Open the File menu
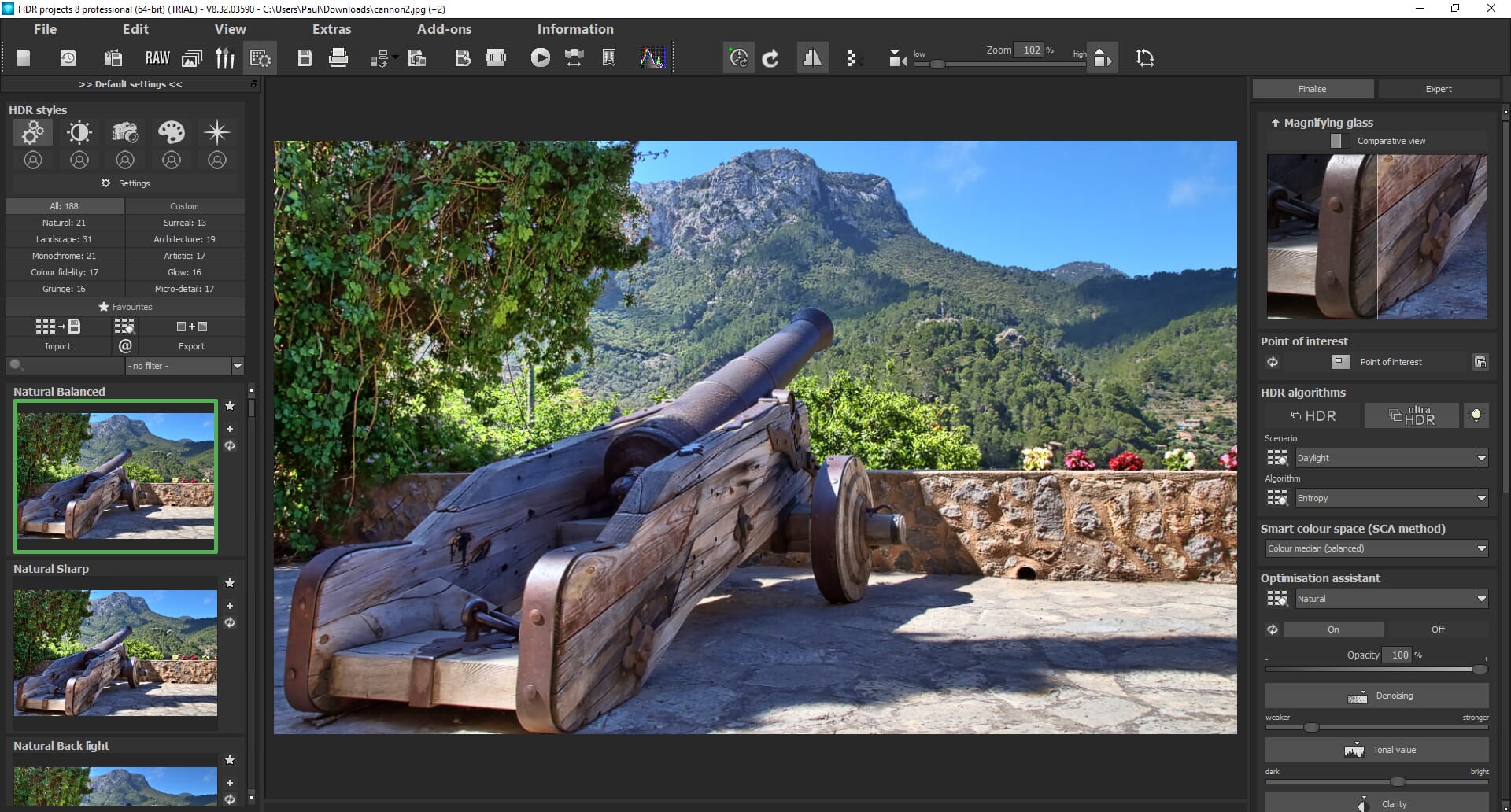Screen dimensions: 1511x812 45,29
